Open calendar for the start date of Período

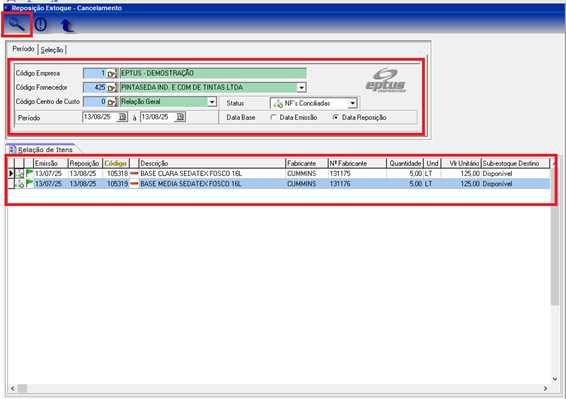pos(122,117)
